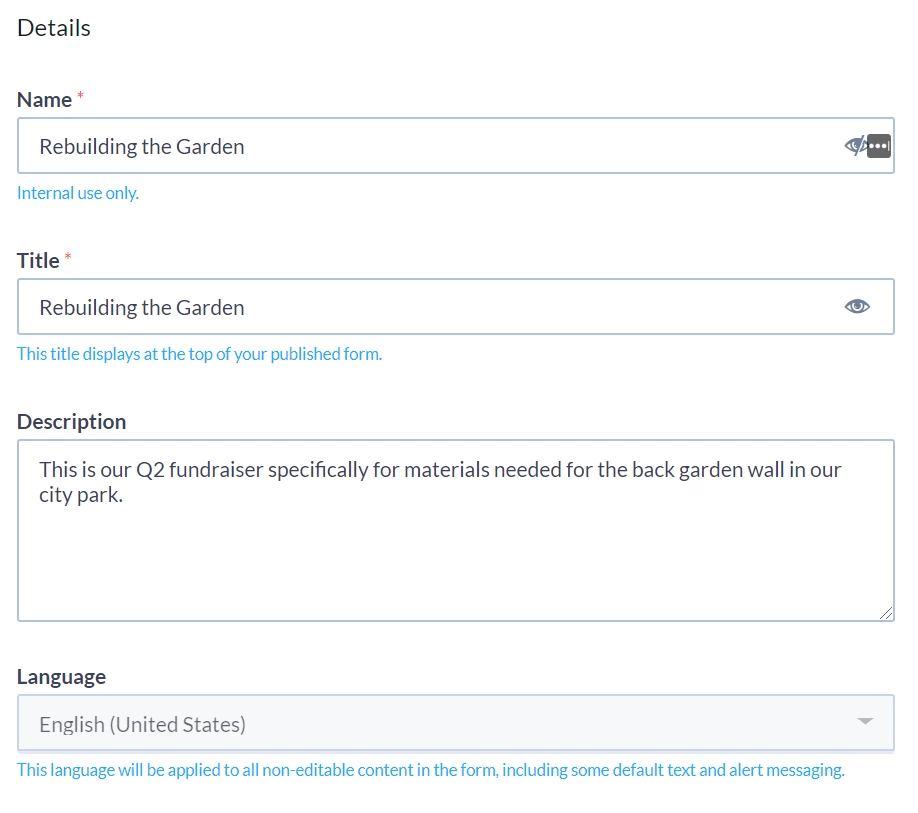Click the Description label
The height and width of the screenshot is (813, 918).
click(71, 422)
